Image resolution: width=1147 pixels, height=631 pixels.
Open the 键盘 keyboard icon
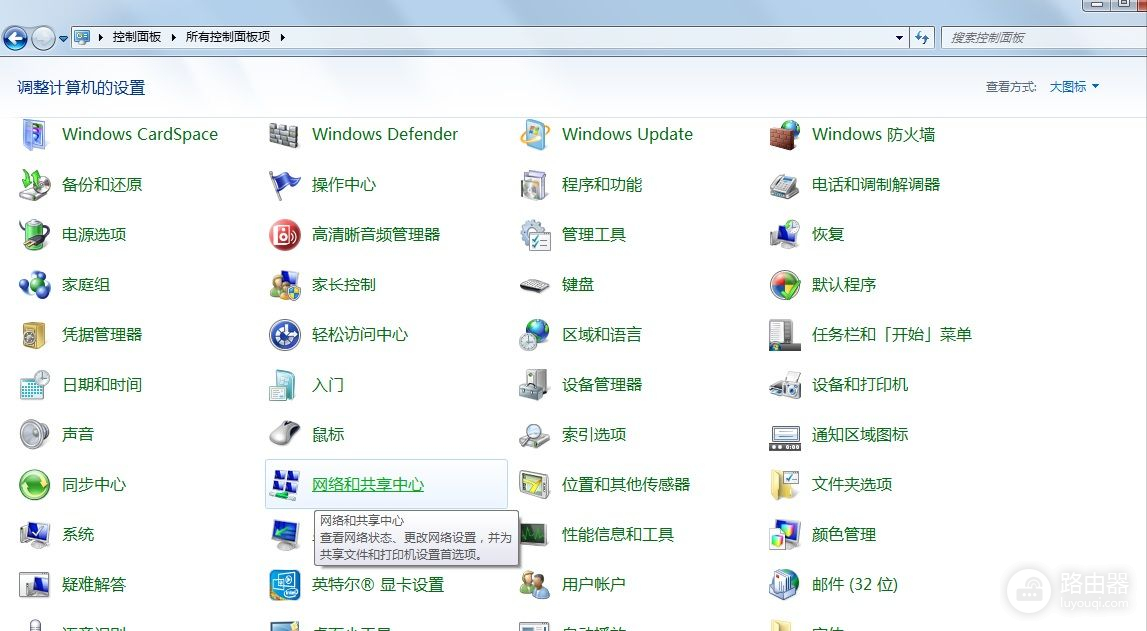tap(535, 285)
